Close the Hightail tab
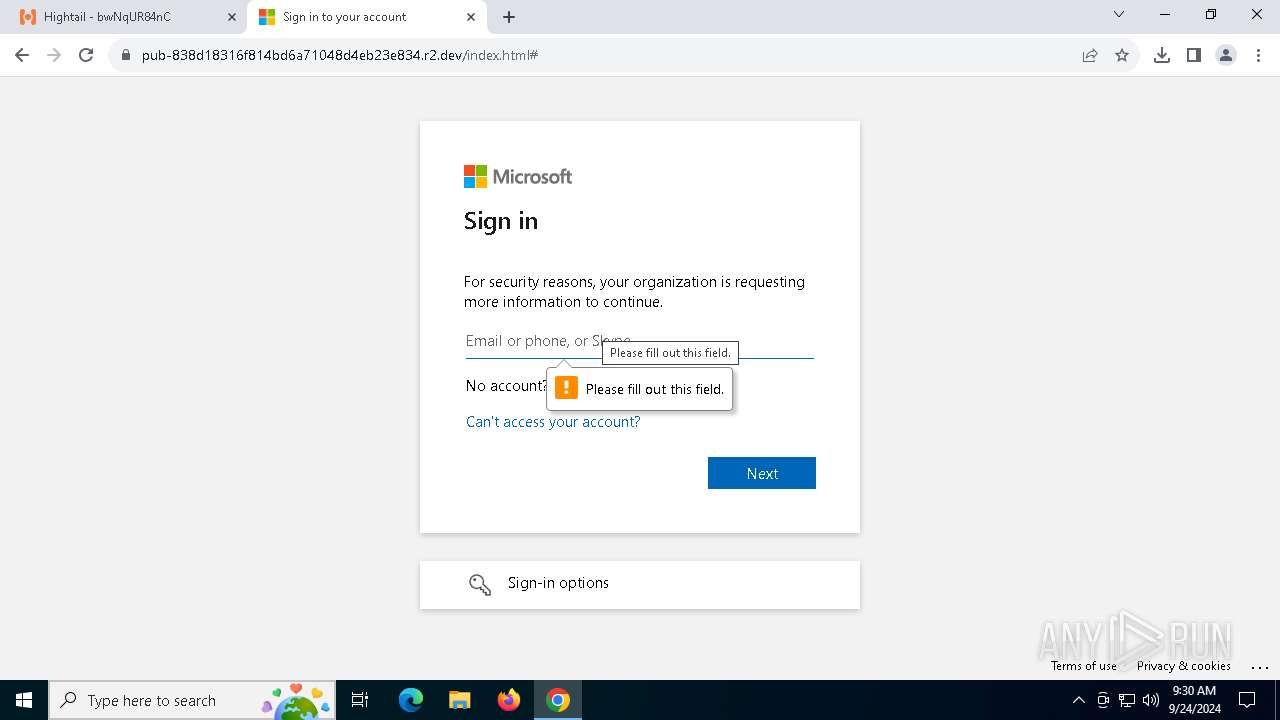The image size is (1280, 720). click(232, 17)
